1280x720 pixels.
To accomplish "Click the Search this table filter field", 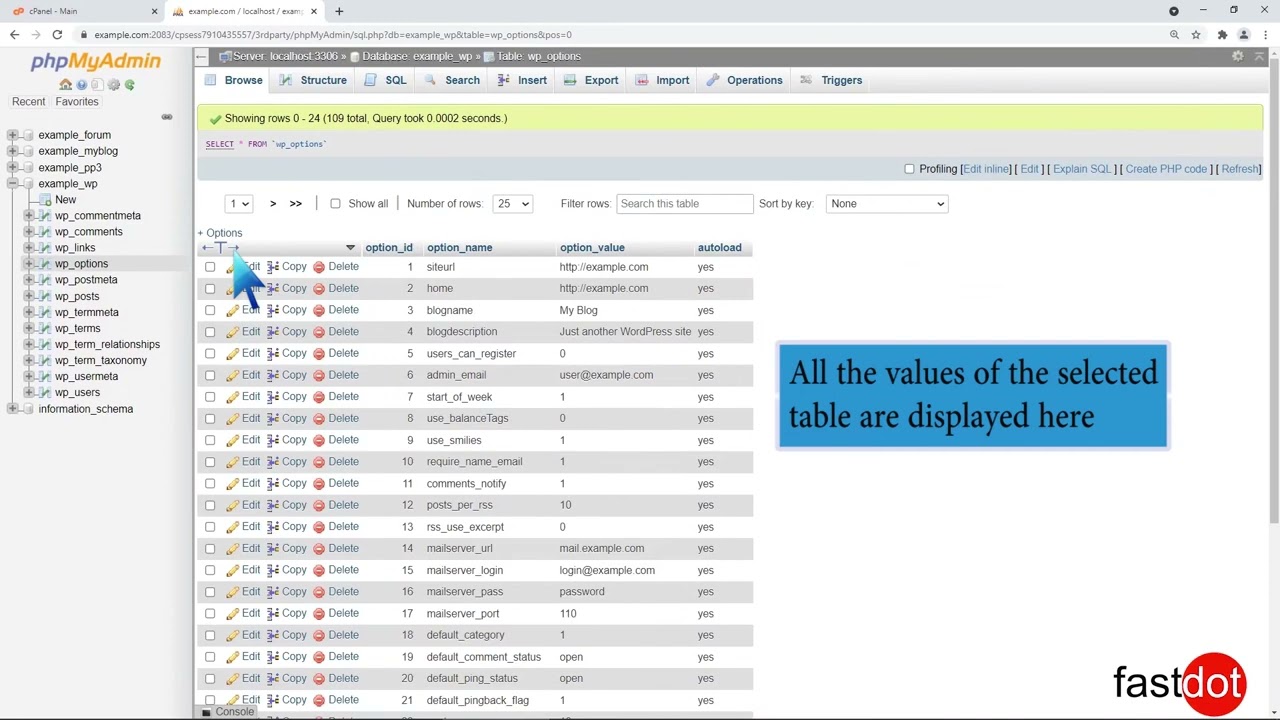I will 684,204.
